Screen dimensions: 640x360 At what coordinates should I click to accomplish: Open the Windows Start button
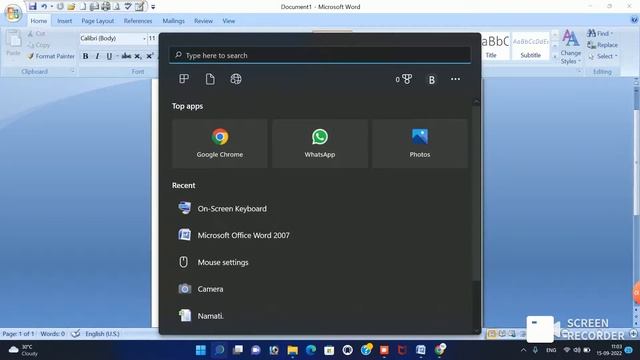(x=201, y=350)
